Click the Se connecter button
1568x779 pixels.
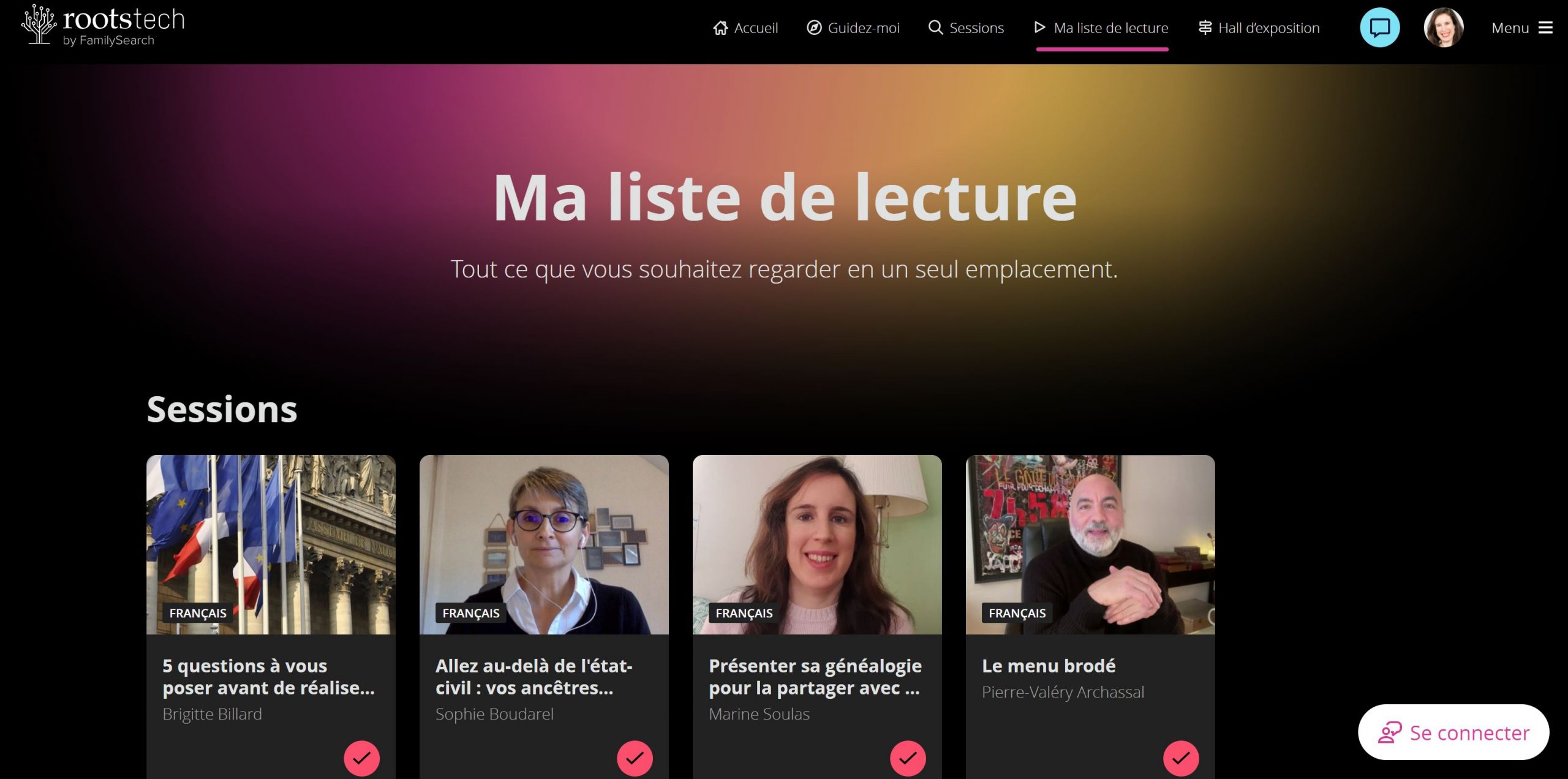1453,732
